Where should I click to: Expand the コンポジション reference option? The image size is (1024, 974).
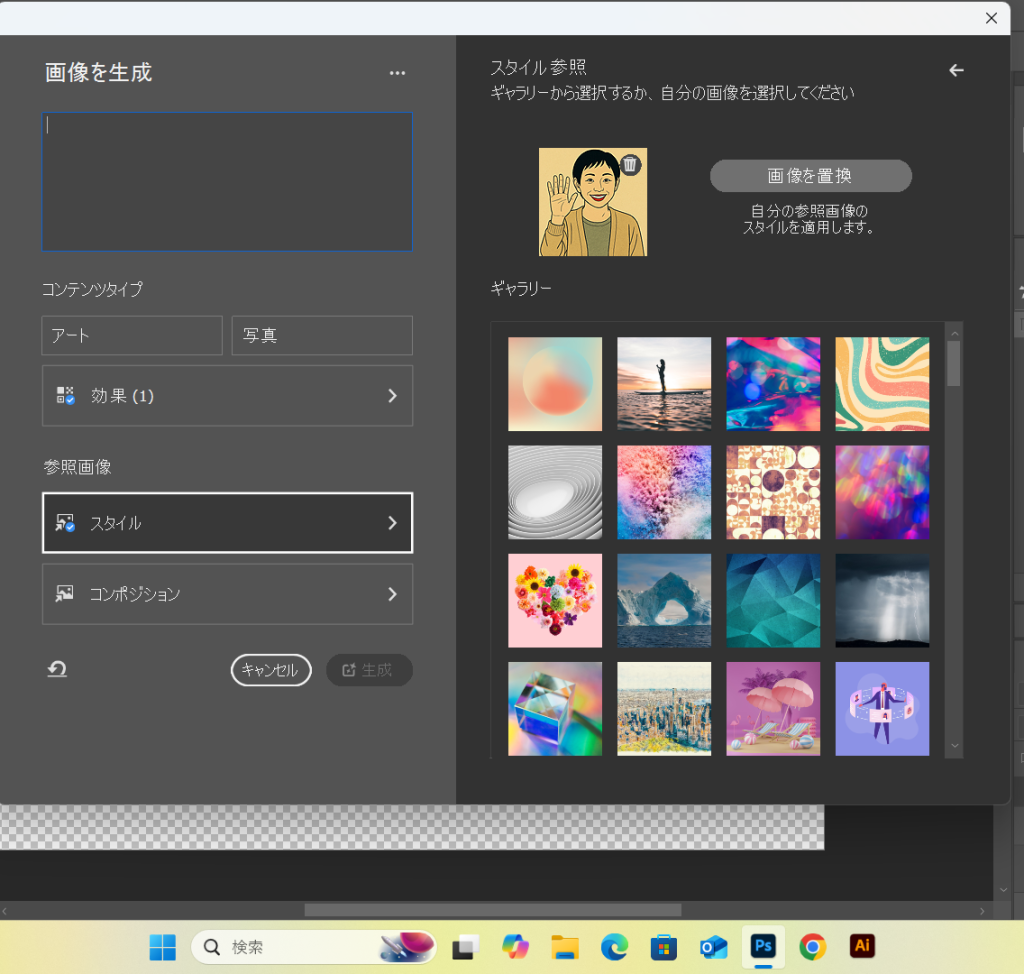(x=227, y=594)
